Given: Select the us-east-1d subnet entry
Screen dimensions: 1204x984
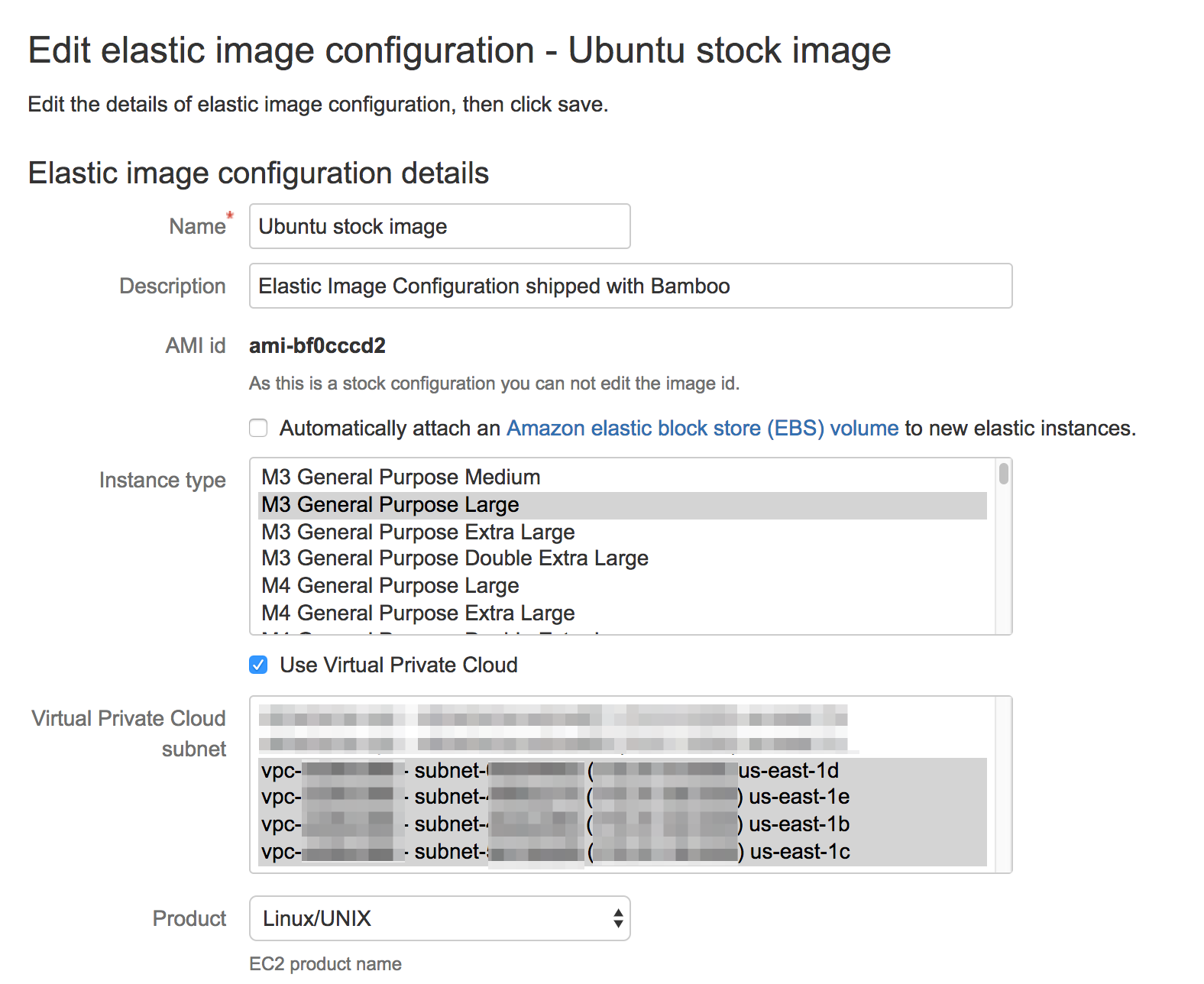Looking at the screenshot, I should (550, 770).
